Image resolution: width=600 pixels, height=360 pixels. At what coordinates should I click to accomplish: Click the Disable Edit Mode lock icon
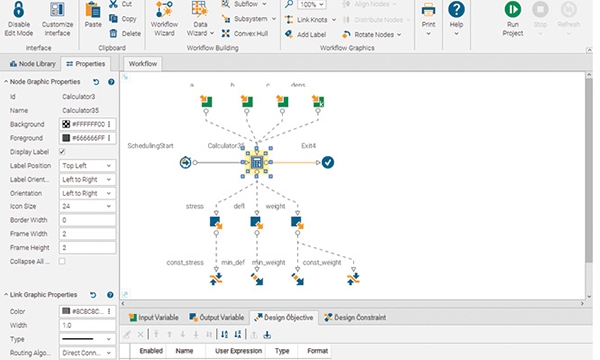pos(18,10)
